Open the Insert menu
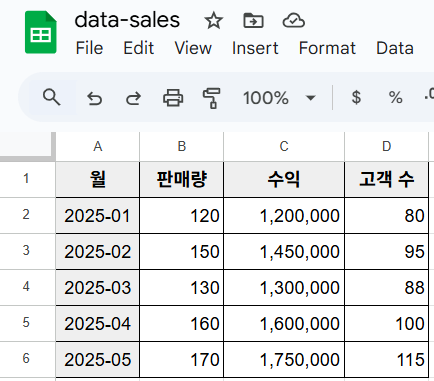The image size is (434, 381). point(255,48)
